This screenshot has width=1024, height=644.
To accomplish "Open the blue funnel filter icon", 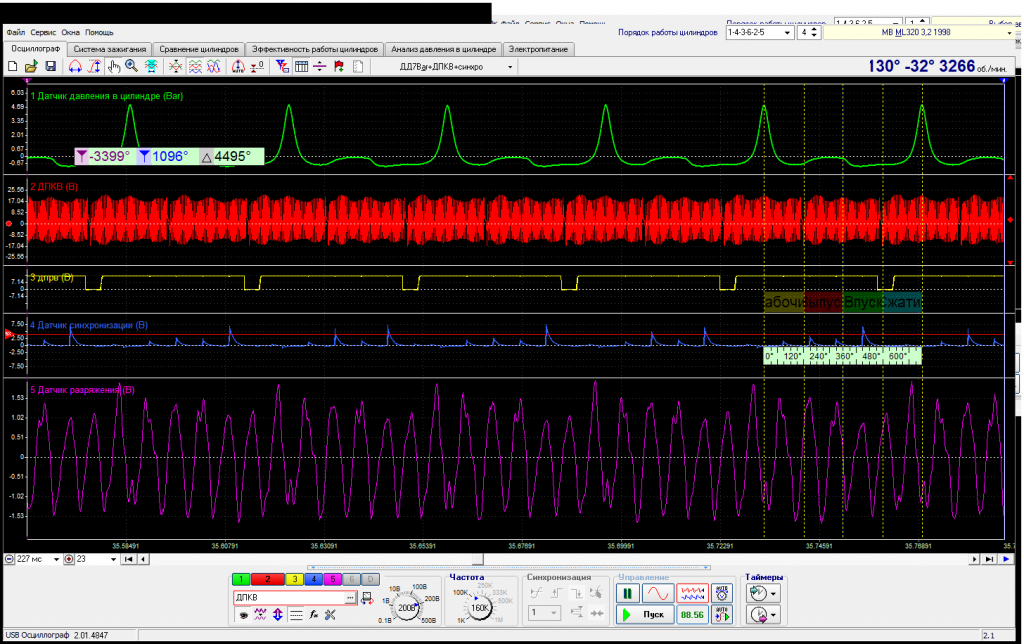I will coord(282,67).
